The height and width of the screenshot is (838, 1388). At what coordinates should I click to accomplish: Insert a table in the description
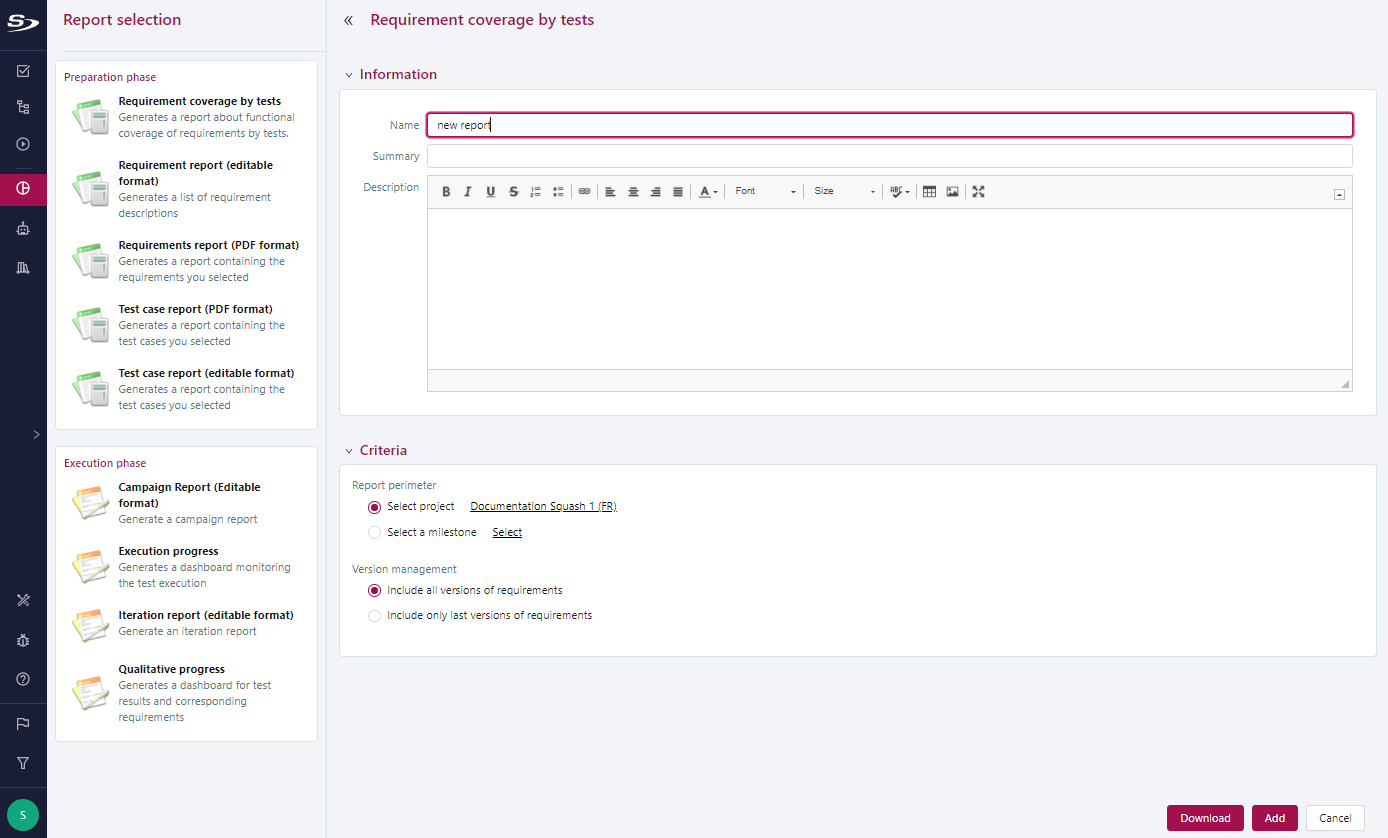(x=929, y=192)
